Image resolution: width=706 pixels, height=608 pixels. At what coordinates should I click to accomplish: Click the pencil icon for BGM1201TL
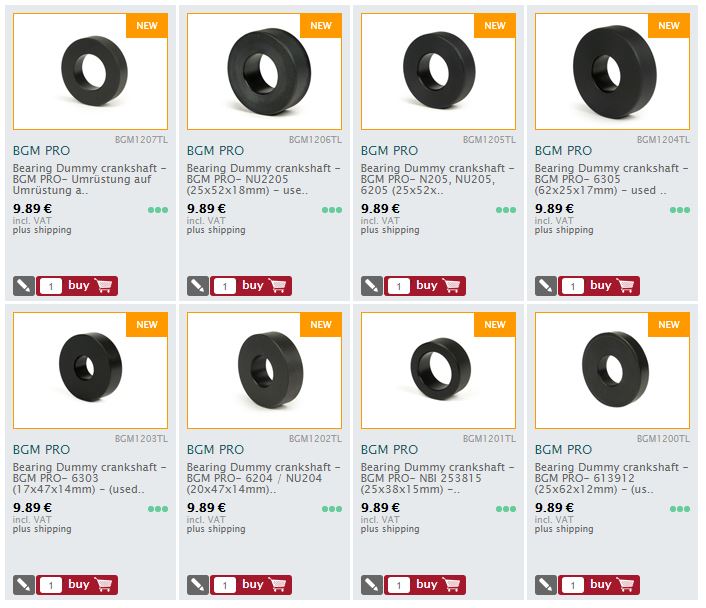pos(372,585)
